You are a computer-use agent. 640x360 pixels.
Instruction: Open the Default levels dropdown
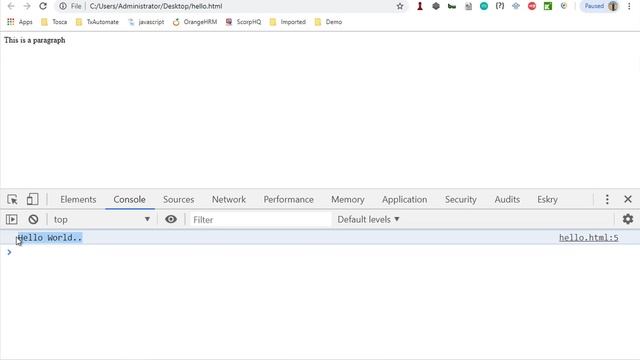368,220
